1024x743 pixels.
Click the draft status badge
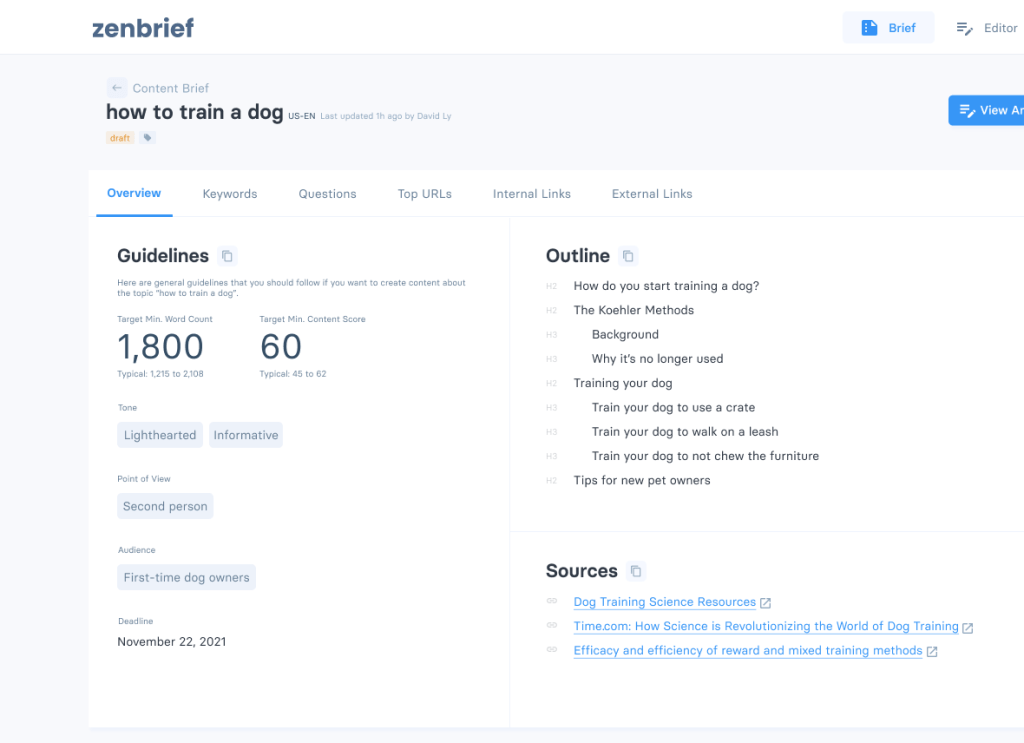pos(120,138)
